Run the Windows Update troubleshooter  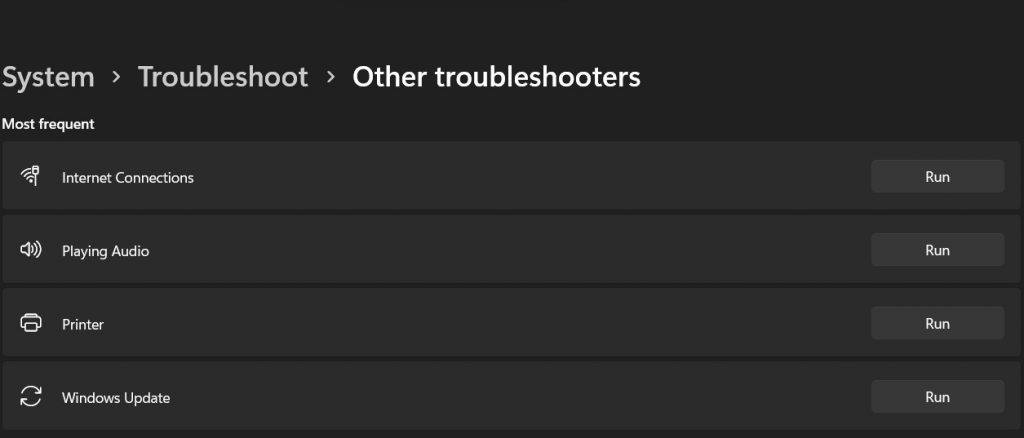pyautogui.click(x=937, y=397)
